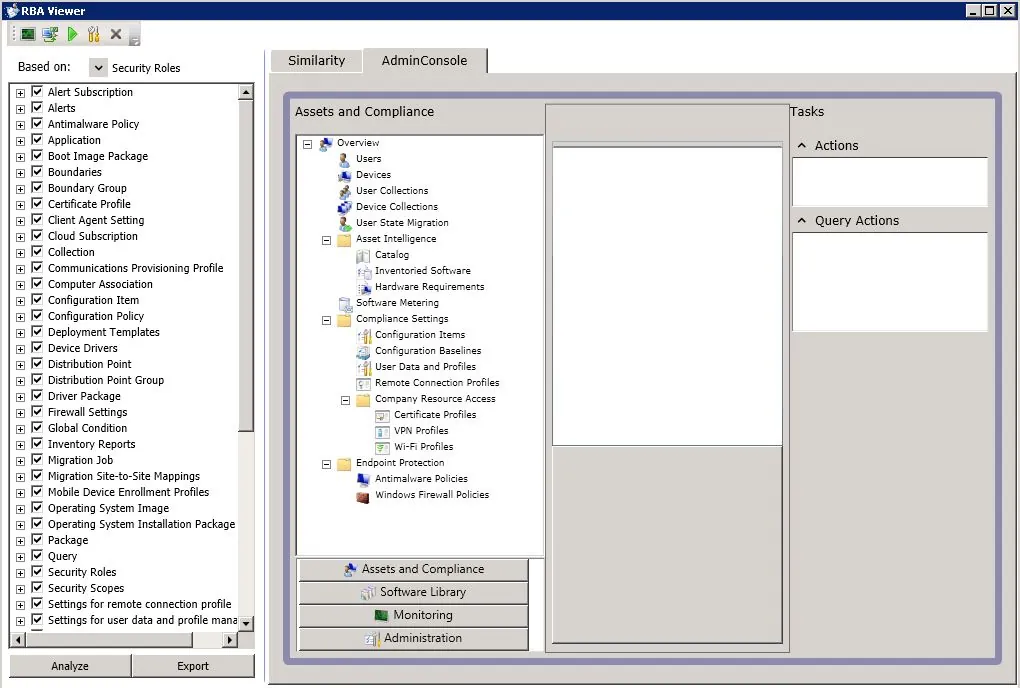Click the black X toolbar icon
The width and height of the screenshot is (1020, 688).
click(116, 34)
